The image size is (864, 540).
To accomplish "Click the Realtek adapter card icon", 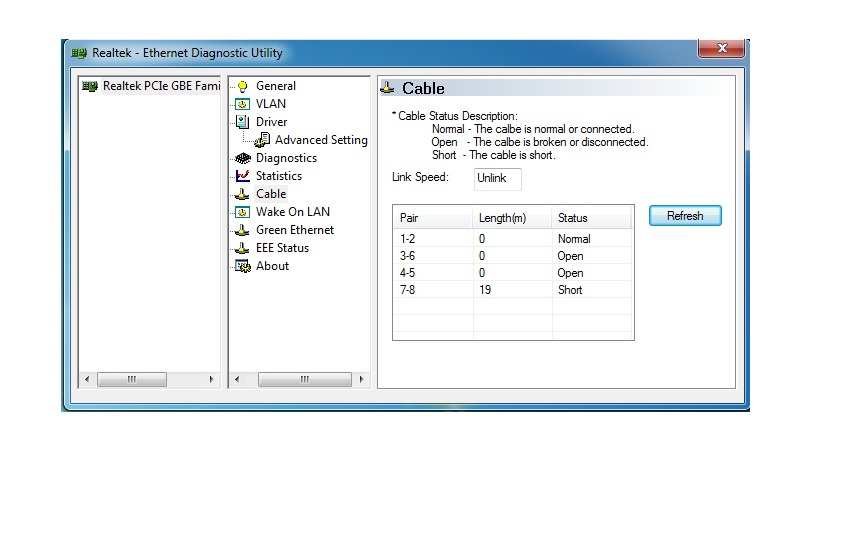I will click(x=90, y=86).
